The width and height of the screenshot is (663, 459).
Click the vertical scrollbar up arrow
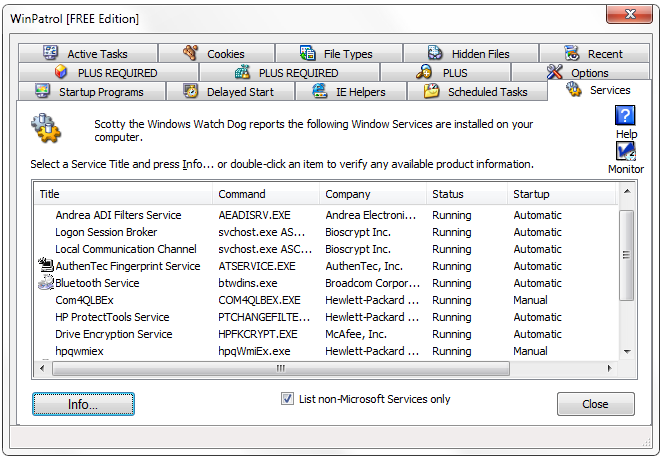click(x=627, y=191)
